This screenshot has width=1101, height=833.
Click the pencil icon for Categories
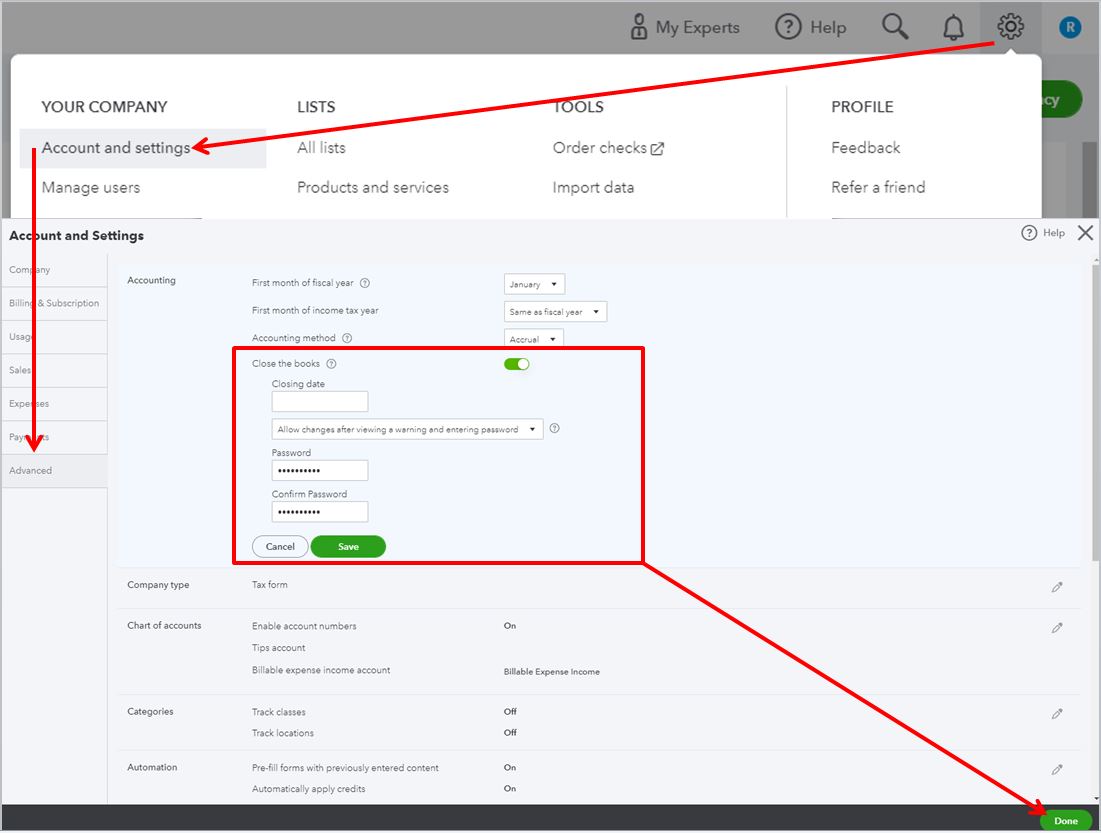pyautogui.click(x=1057, y=714)
